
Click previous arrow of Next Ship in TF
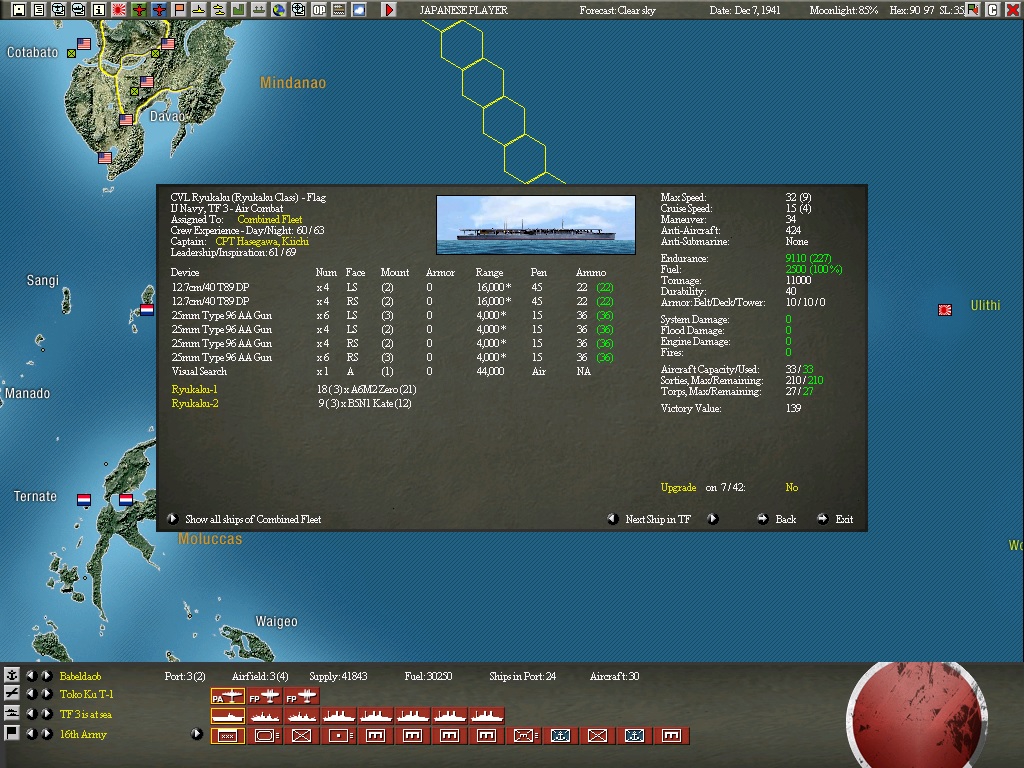[x=613, y=519]
